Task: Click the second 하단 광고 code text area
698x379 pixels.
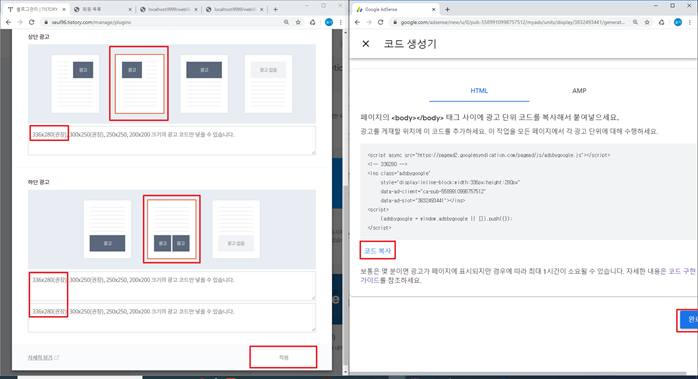Action: pos(172,318)
